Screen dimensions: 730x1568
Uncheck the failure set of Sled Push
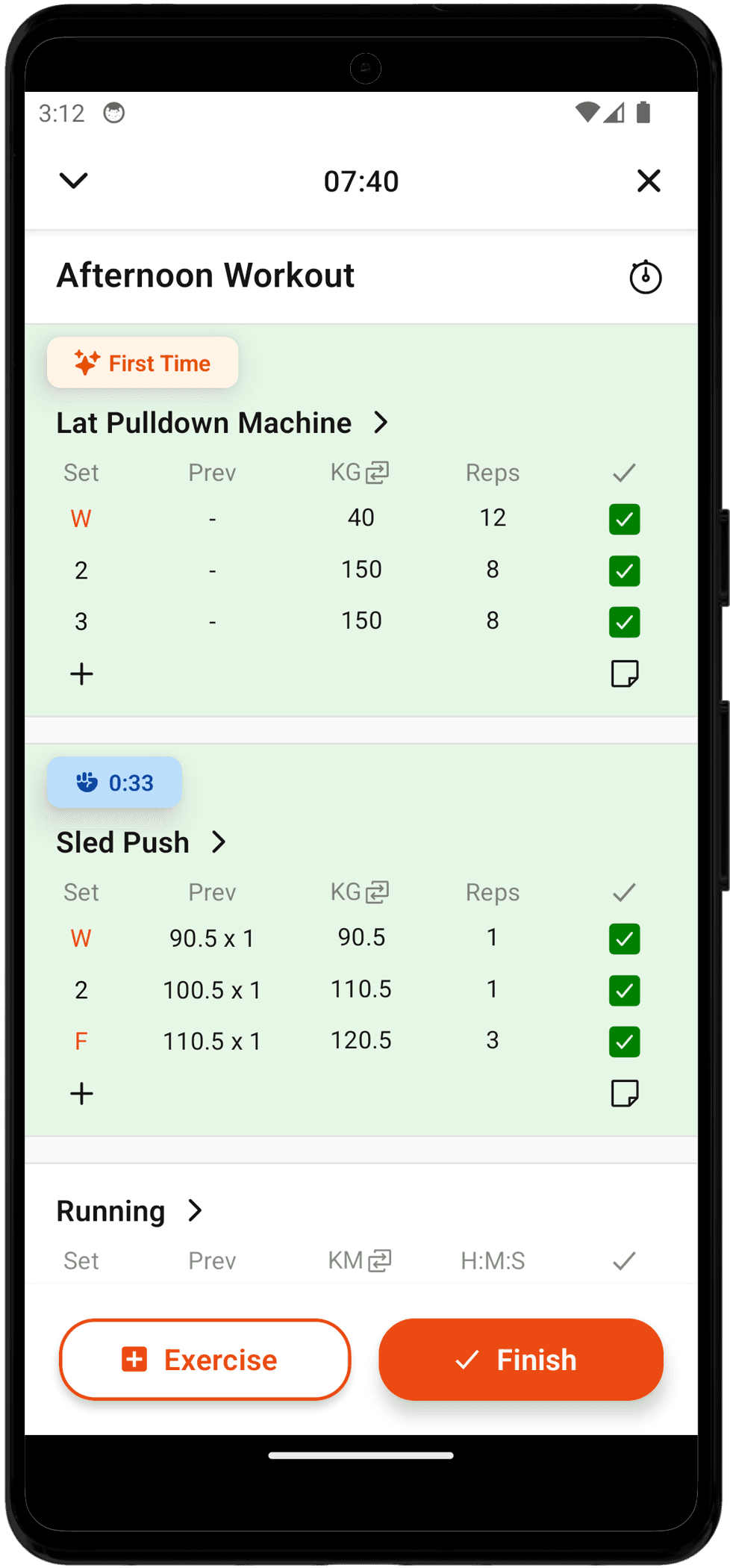[x=624, y=1041]
